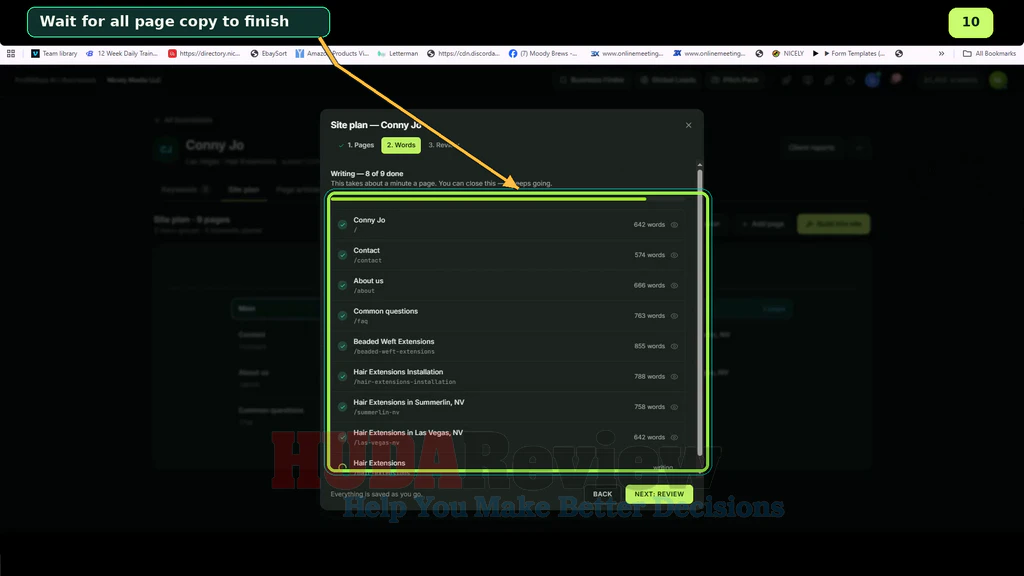Open the NICELY bookmark
This screenshot has width=1024, height=576.
point(788,54)
